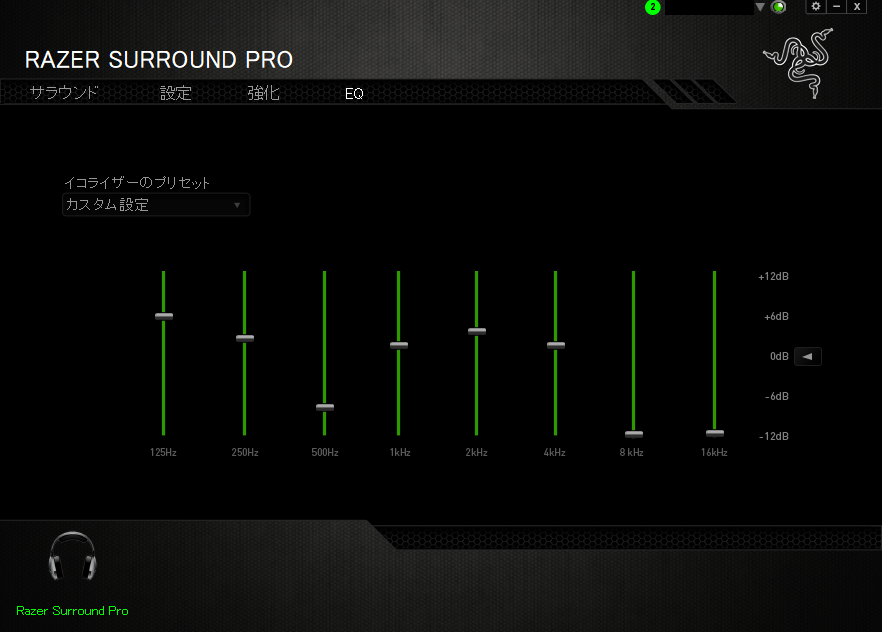Click the 8 kHz frequency label
This screenshot has width=882, height=632.
click(x=632, y=452)
